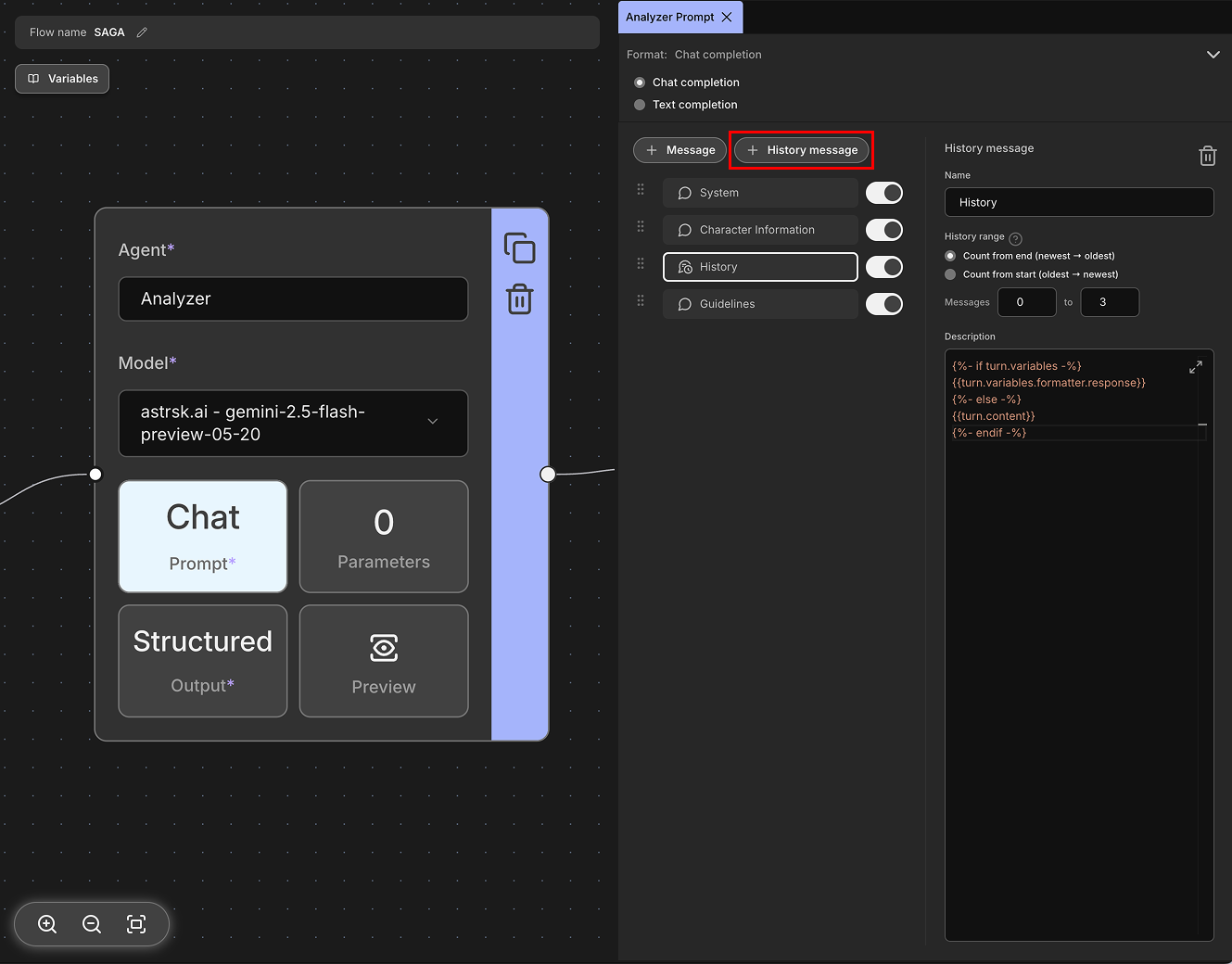
Task: Edit flow name with pencil icon
Action: (142, 32)
